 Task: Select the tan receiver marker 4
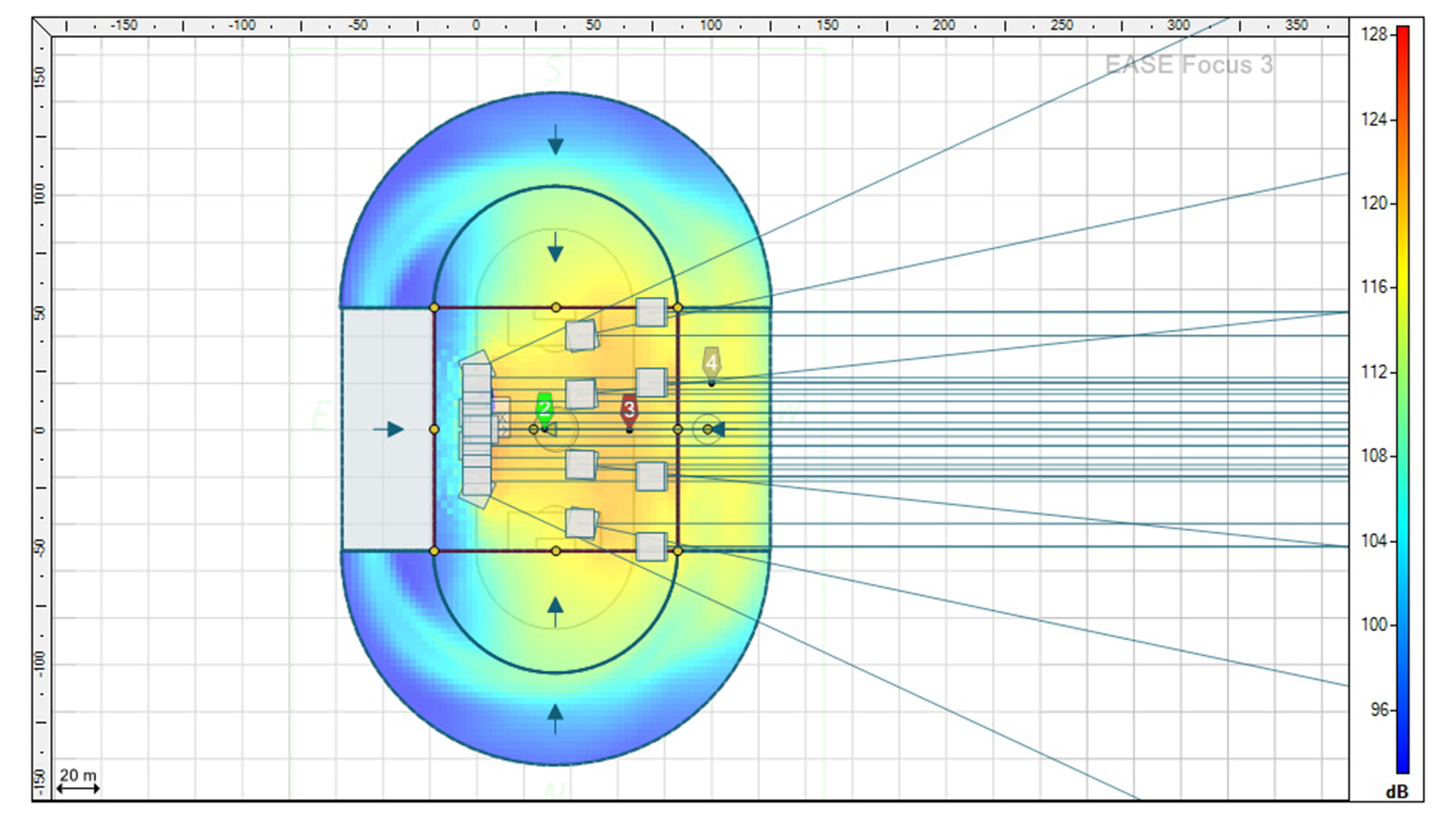point(711,363)
